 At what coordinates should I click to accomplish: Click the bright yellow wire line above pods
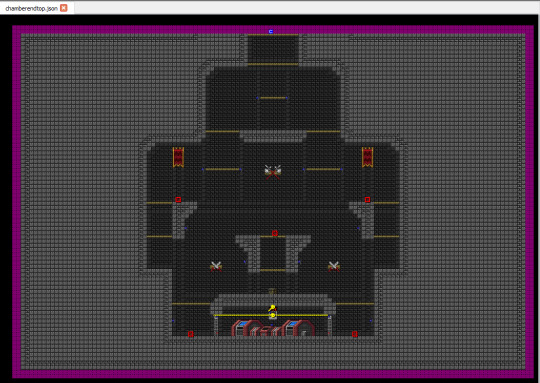coord(271,315)
